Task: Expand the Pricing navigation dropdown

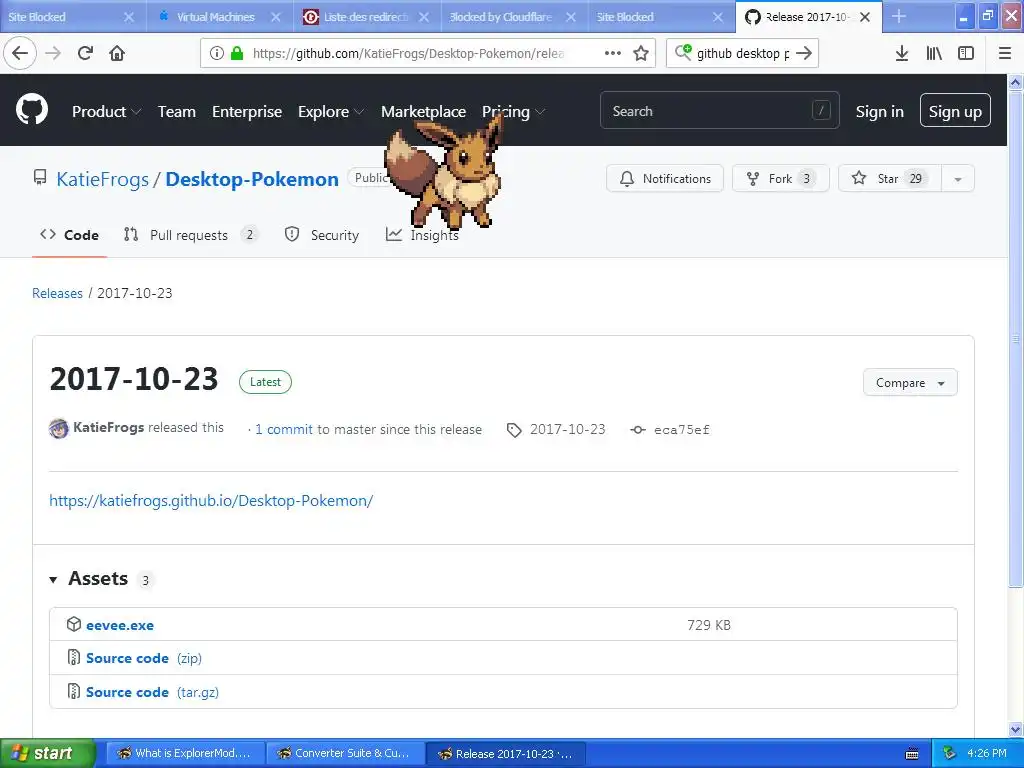Action: click(x=513, y=112)
